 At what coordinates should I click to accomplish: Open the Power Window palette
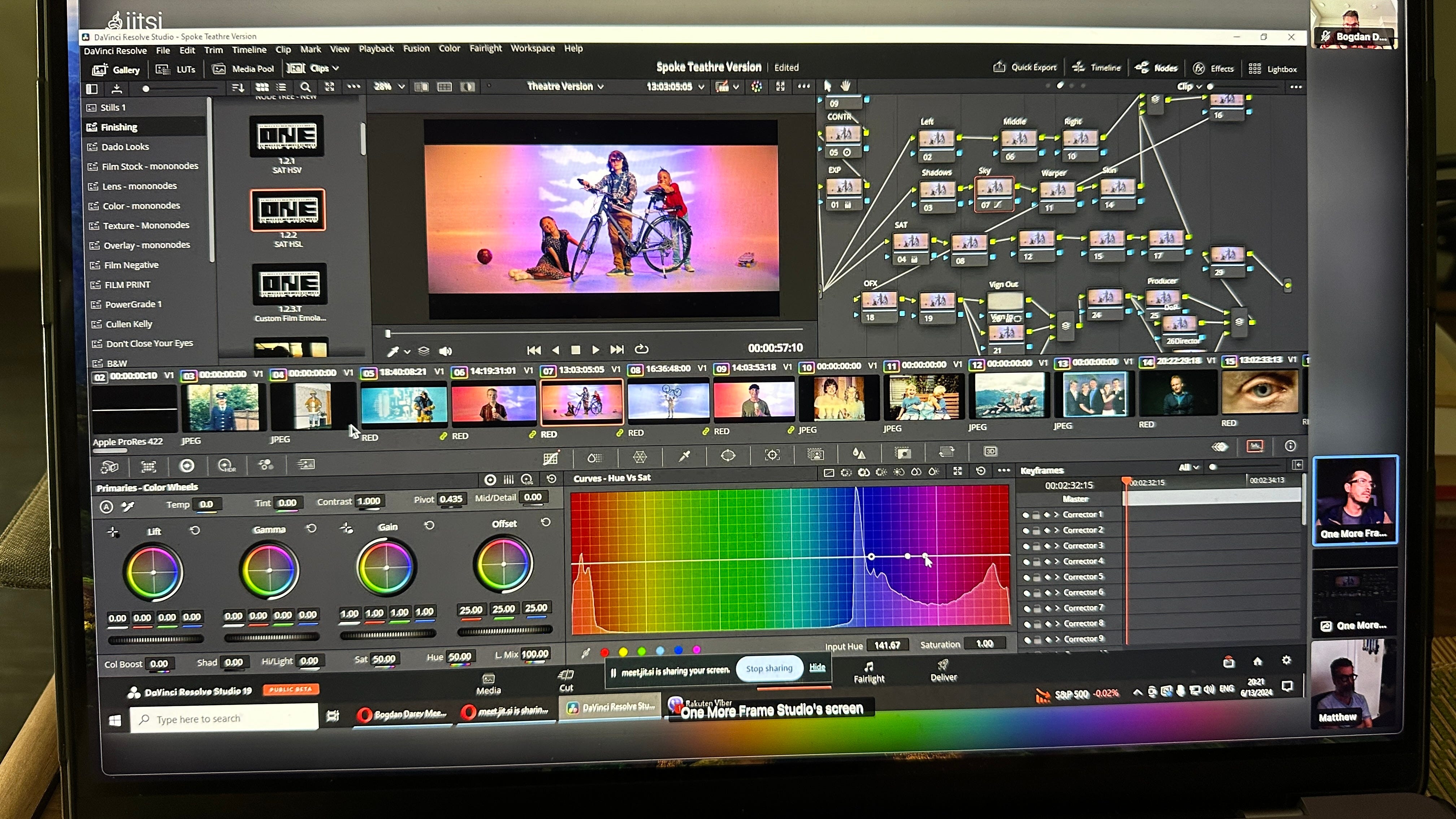tap(728, 455)
